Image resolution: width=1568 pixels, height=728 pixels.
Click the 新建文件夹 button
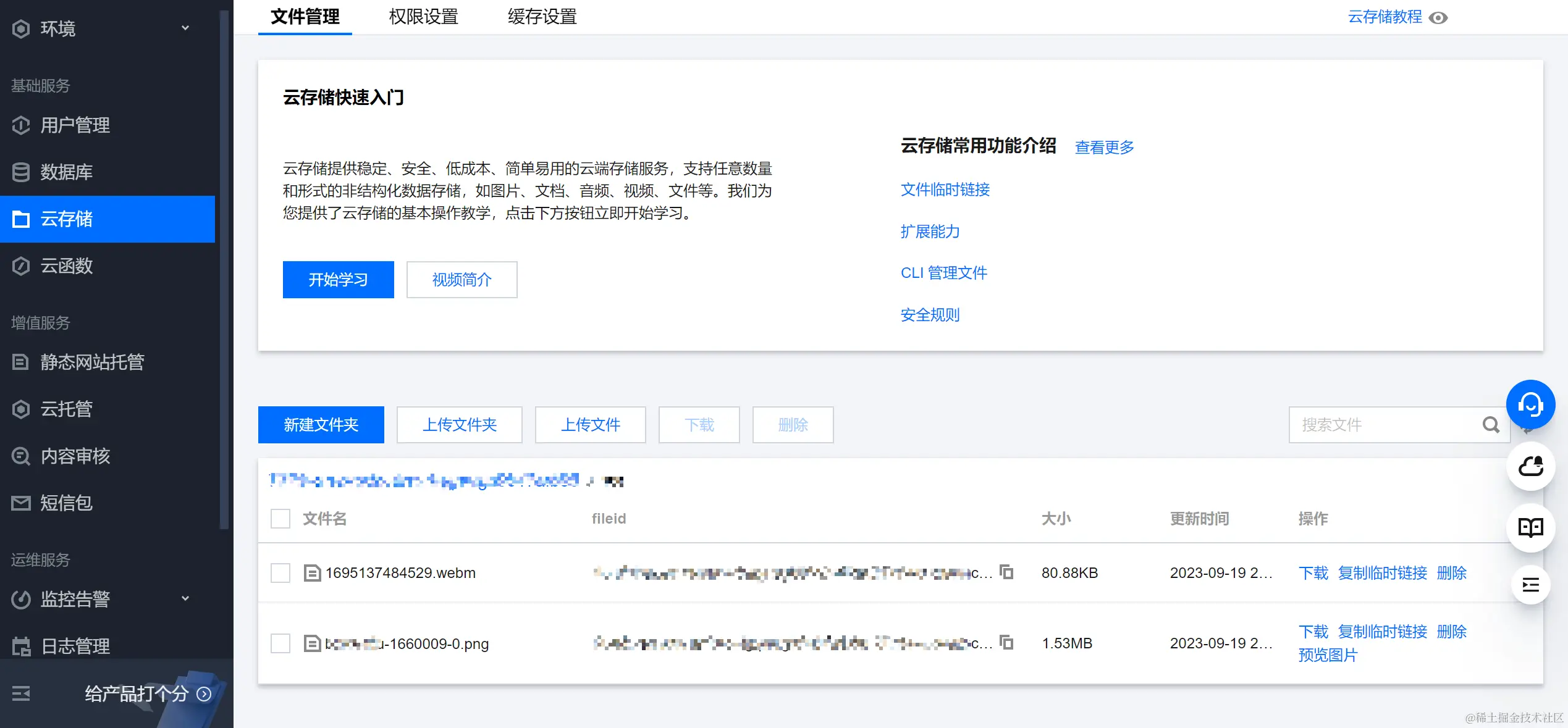(321, 425)
